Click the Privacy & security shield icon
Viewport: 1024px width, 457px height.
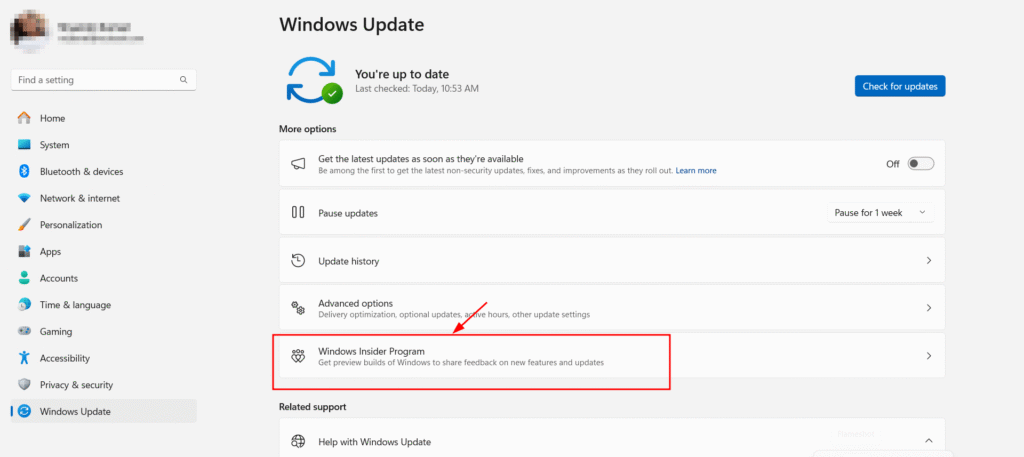(x=24, y=385)
